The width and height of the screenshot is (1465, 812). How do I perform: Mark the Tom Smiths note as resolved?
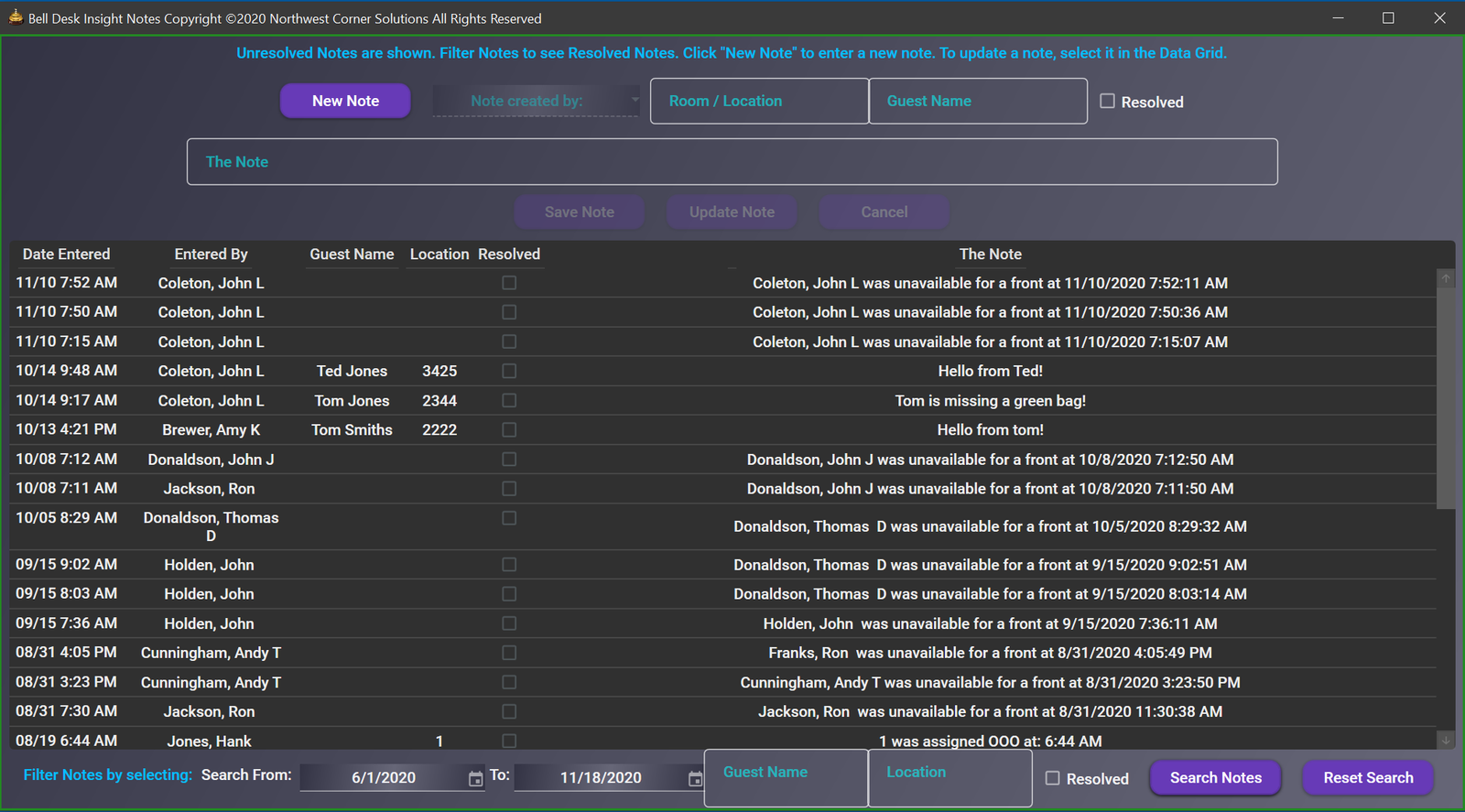(x=509, y=429)
